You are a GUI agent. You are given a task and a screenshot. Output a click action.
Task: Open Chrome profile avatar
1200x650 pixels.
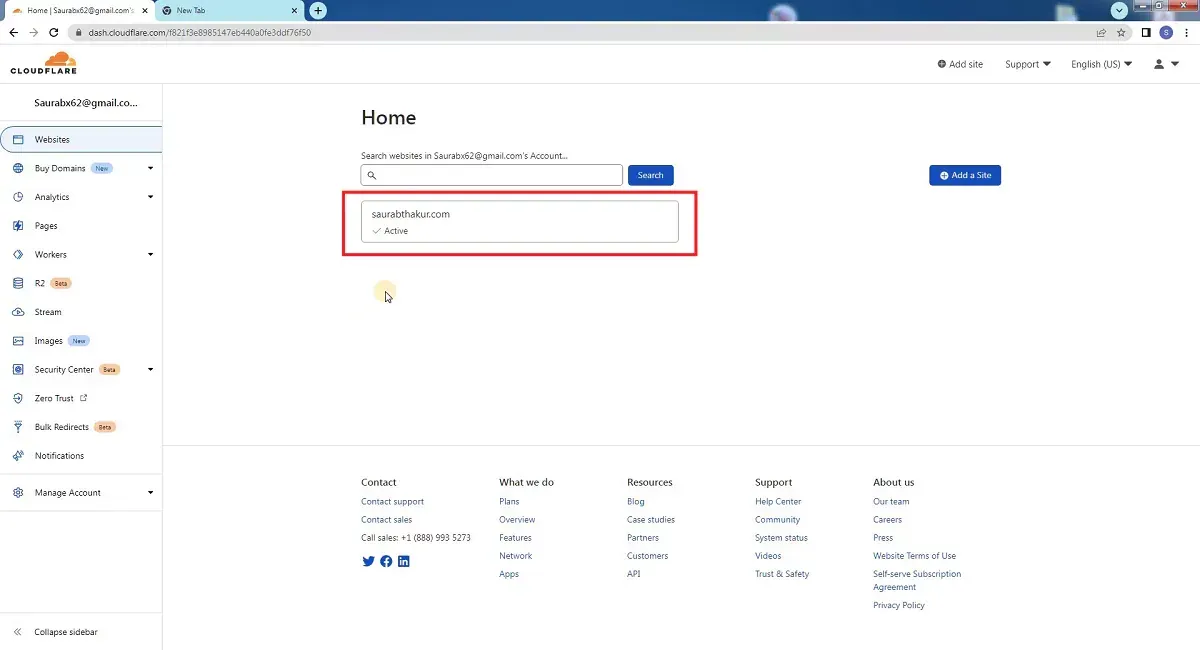pos(1166,32)
